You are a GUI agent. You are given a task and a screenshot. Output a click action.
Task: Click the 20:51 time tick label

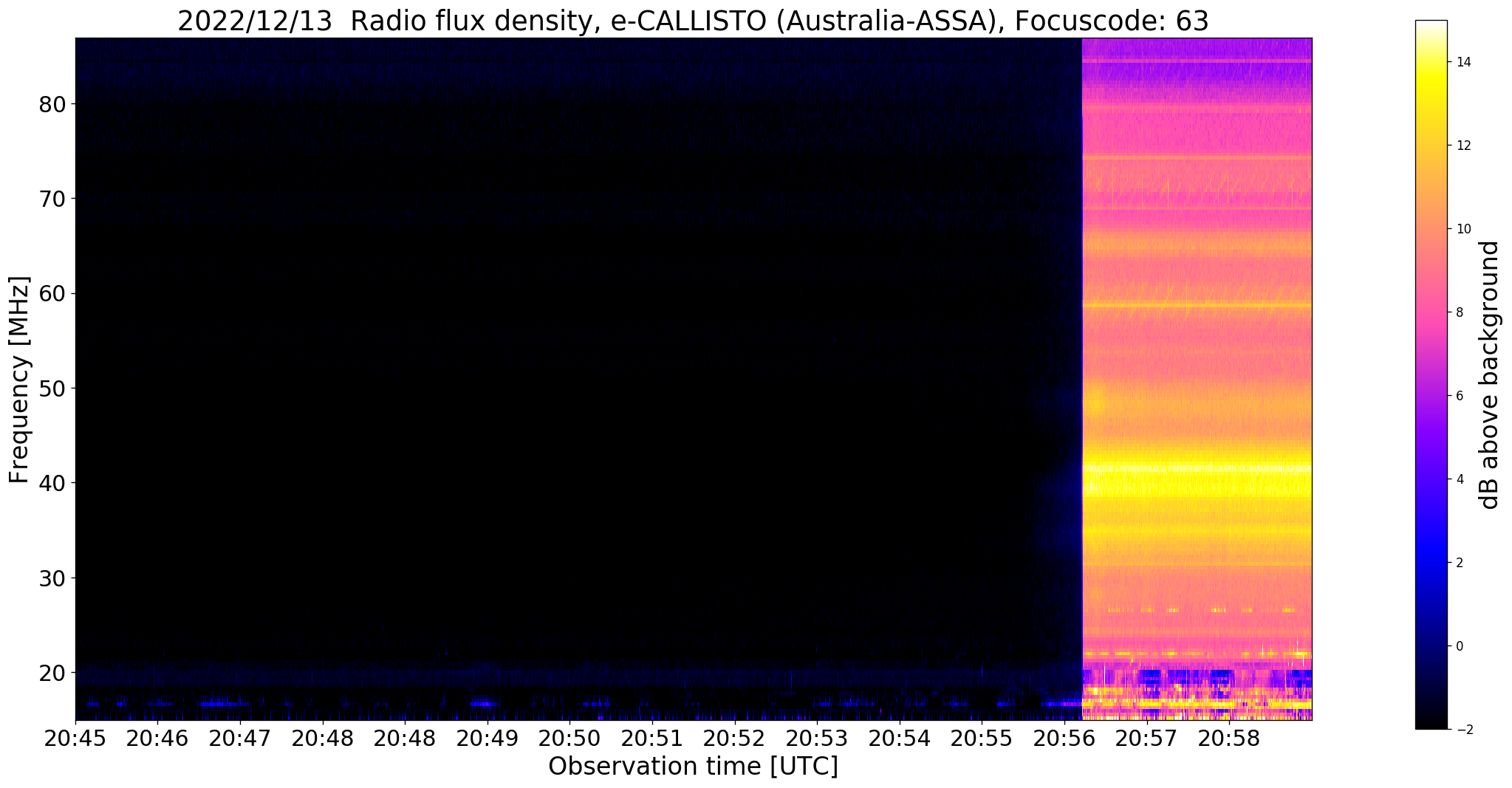(652, 739)
